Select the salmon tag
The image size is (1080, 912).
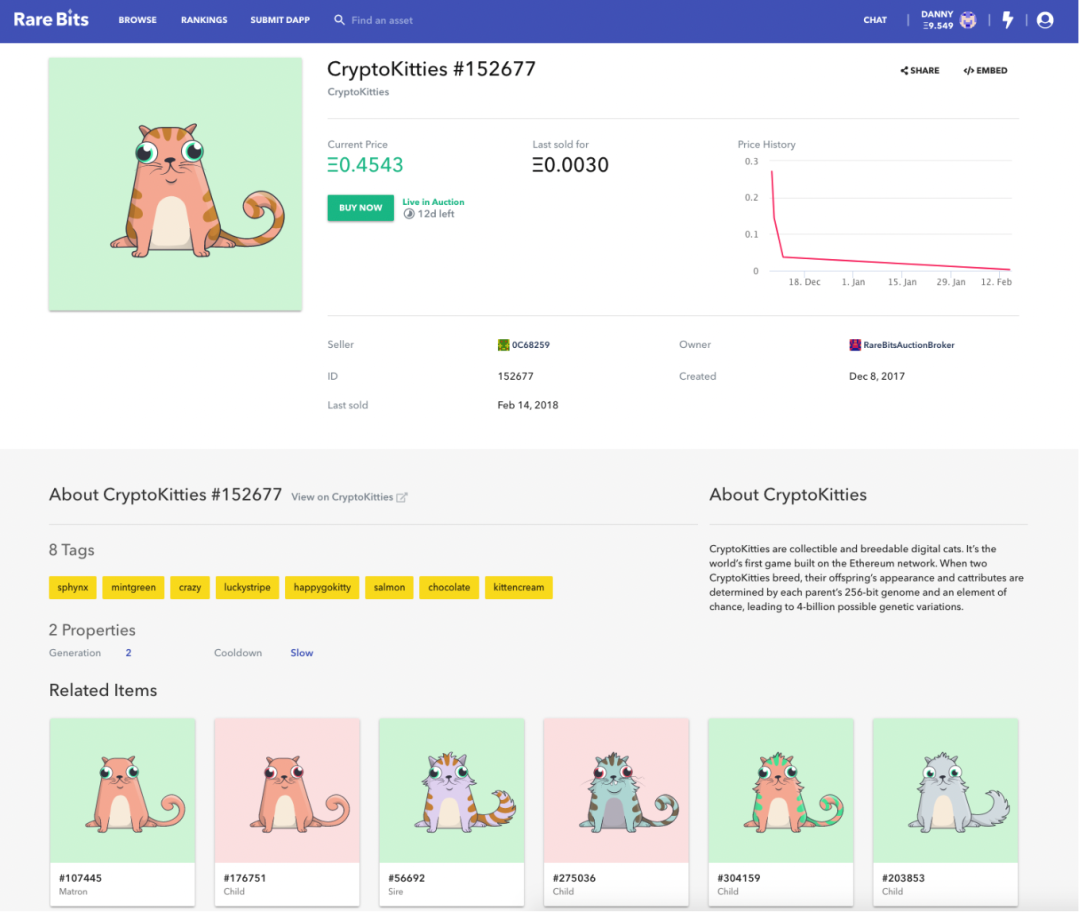(389, 587)
